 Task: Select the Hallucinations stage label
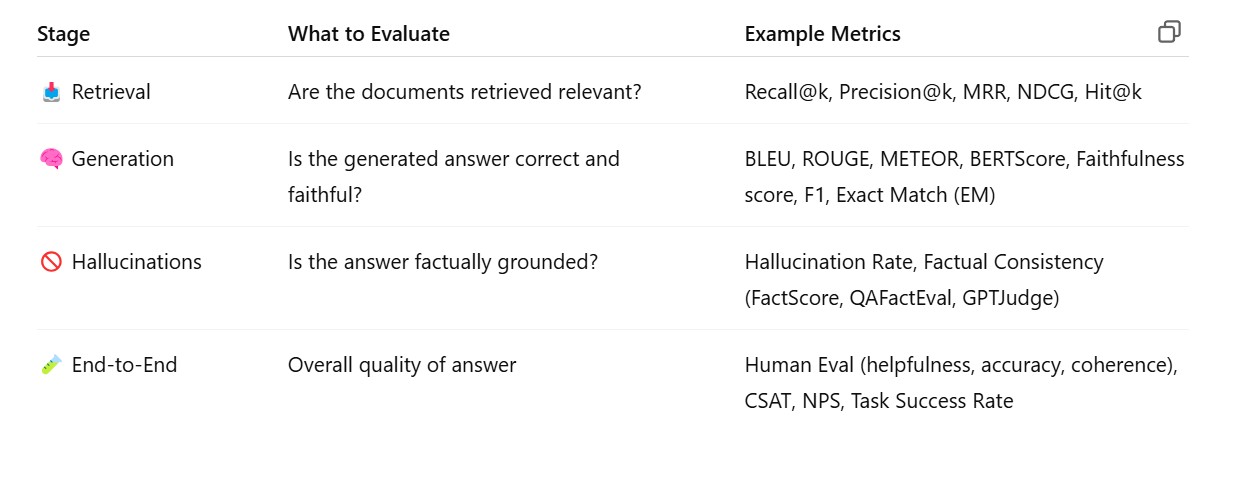137,262
